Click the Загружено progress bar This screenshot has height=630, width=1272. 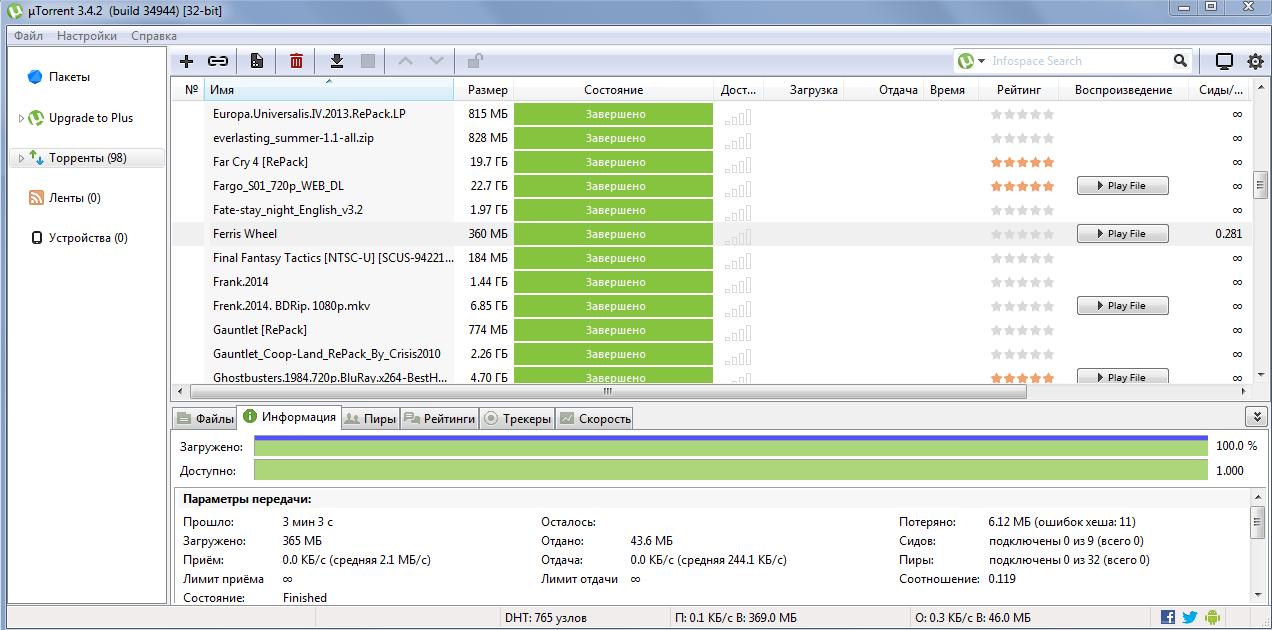[x=731, y=446]
